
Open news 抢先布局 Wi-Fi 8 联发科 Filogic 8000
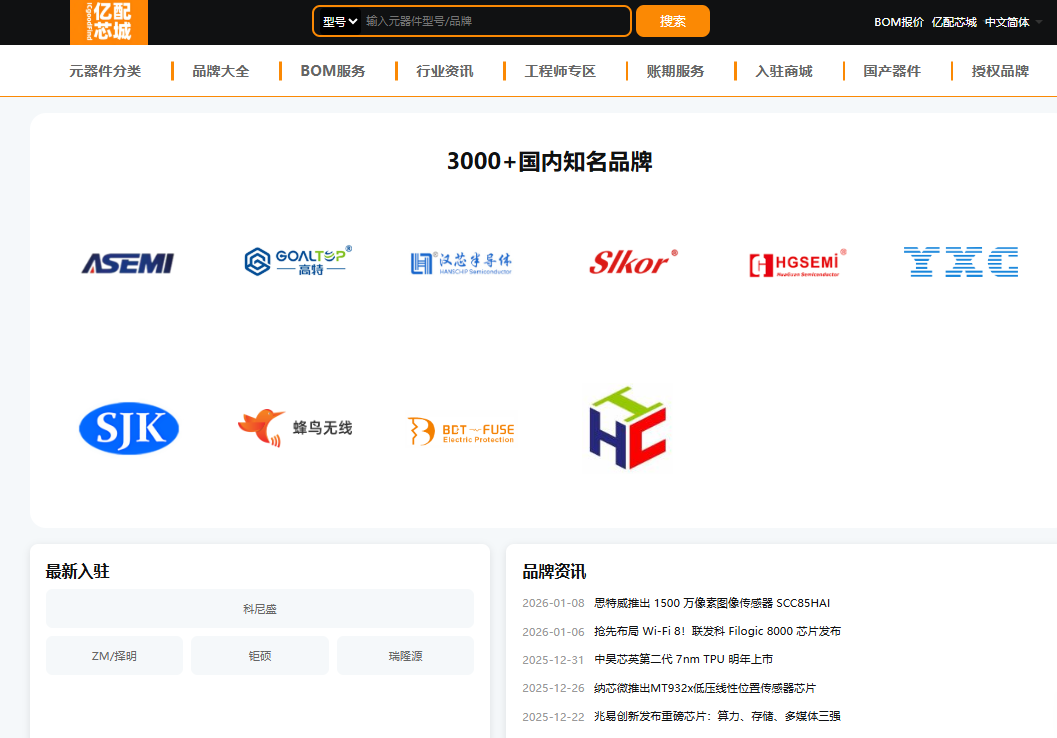tap(717, 631)
